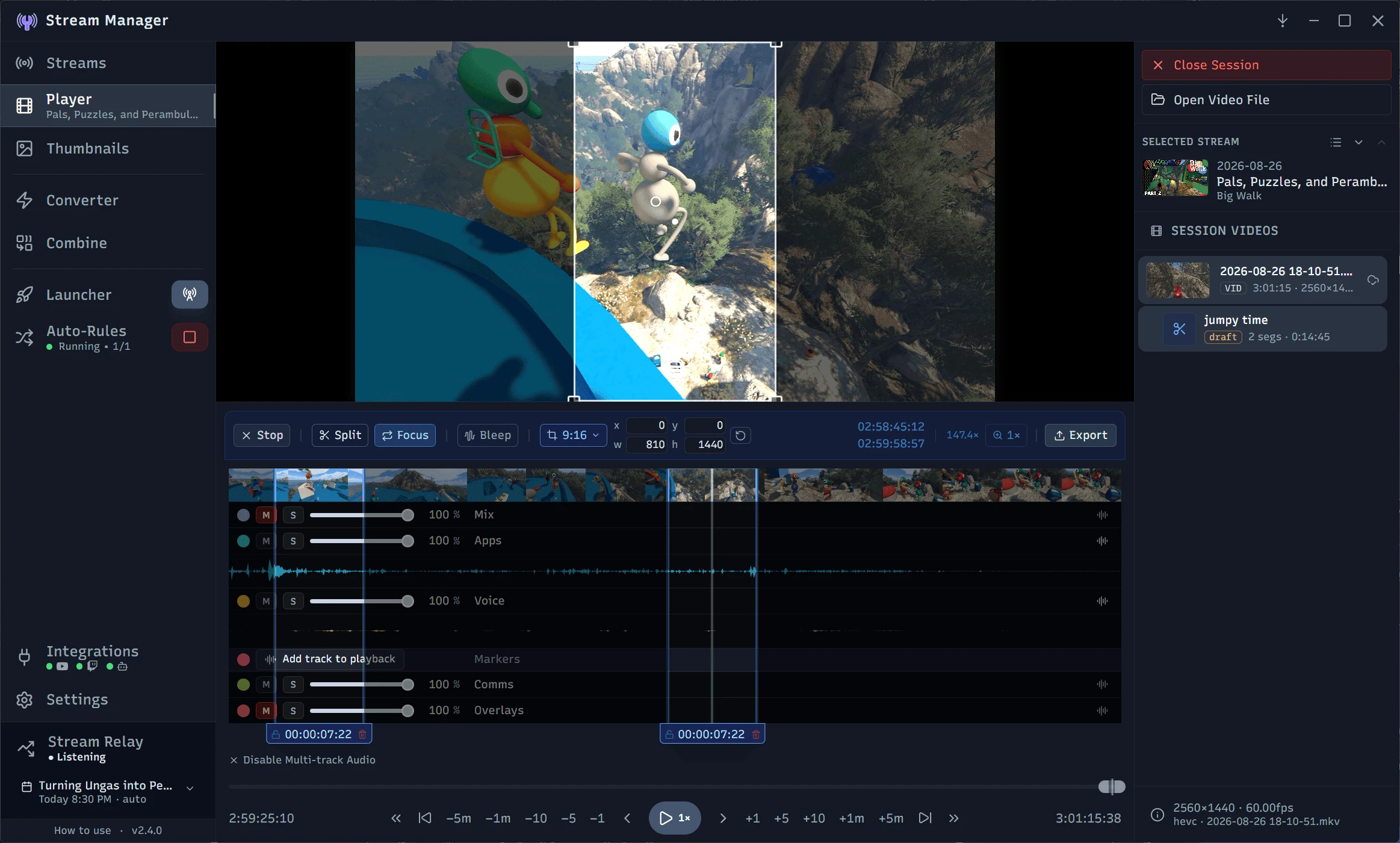Open the 1× zoom level control
This screenshot has height=843, width=1400.
tap(1006, 435)
